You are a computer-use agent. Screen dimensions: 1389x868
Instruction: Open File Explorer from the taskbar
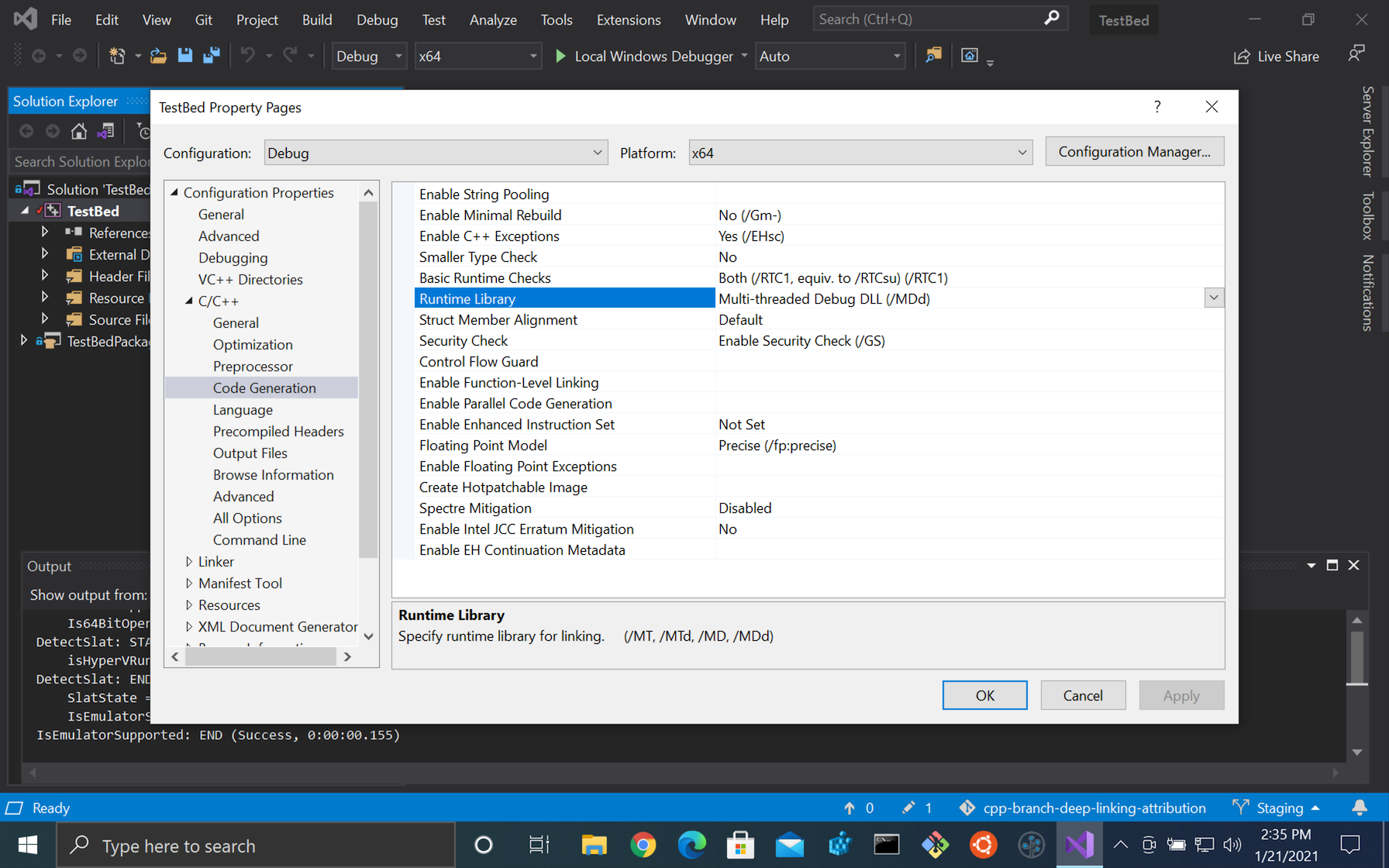pos(594,845)
